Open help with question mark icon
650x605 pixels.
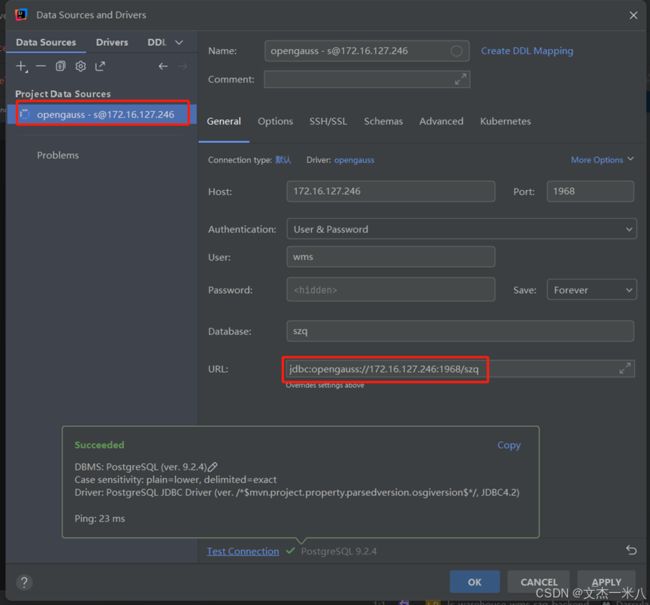pos(24,582)
